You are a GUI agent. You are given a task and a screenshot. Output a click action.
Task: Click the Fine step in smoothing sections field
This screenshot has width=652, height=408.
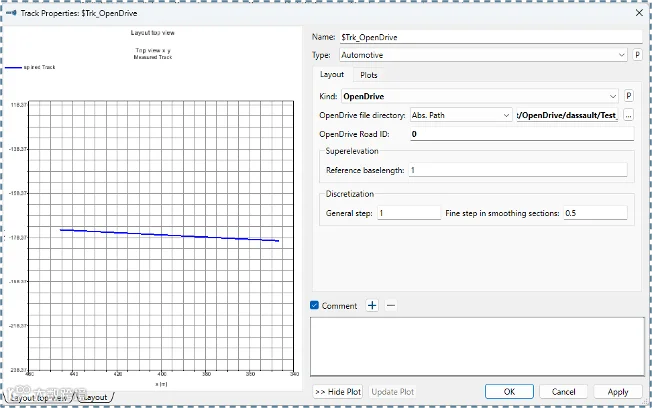pyautogui.click(x=595, y=213)
